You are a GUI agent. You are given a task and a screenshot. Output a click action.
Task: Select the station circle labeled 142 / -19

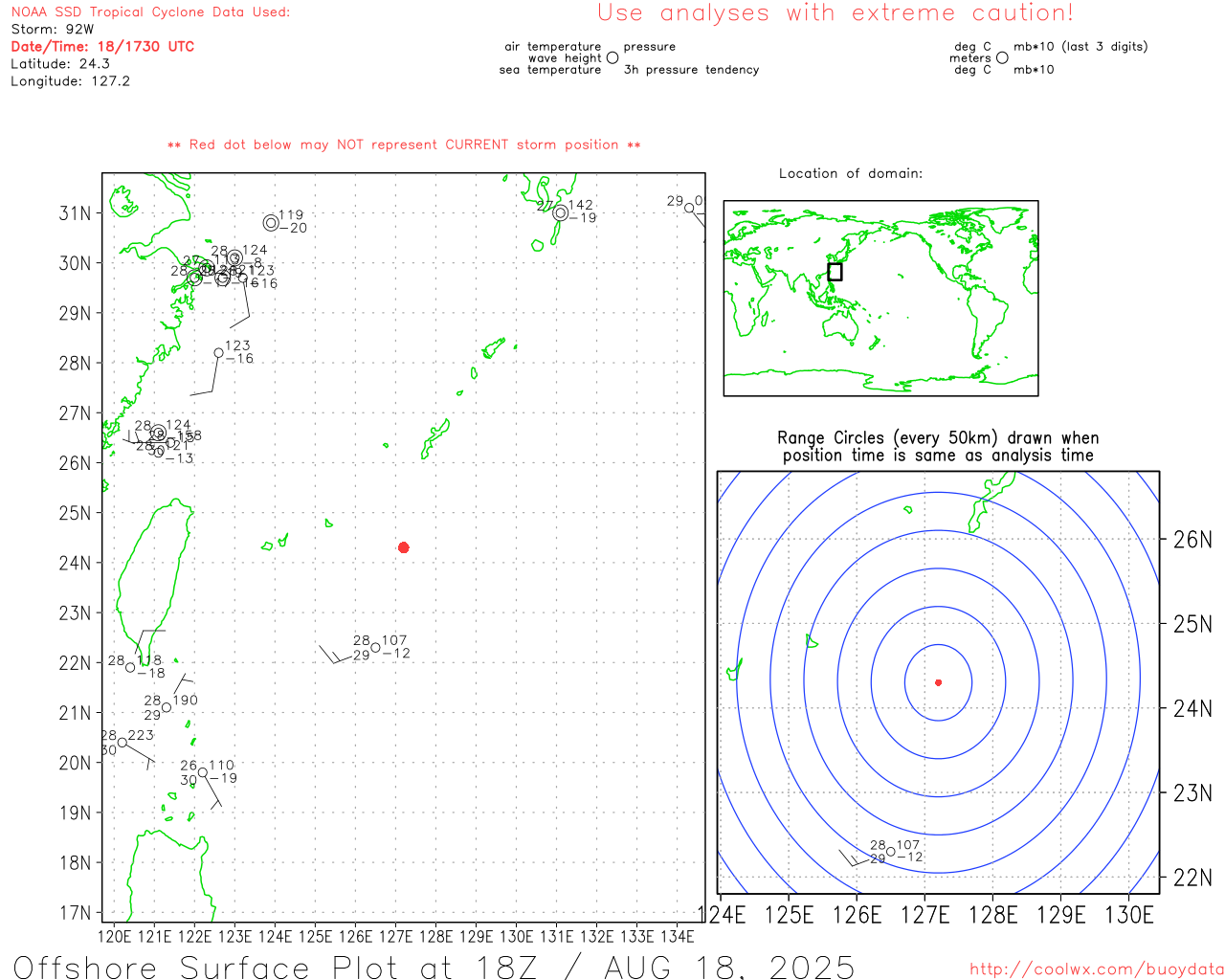(560, 212)
